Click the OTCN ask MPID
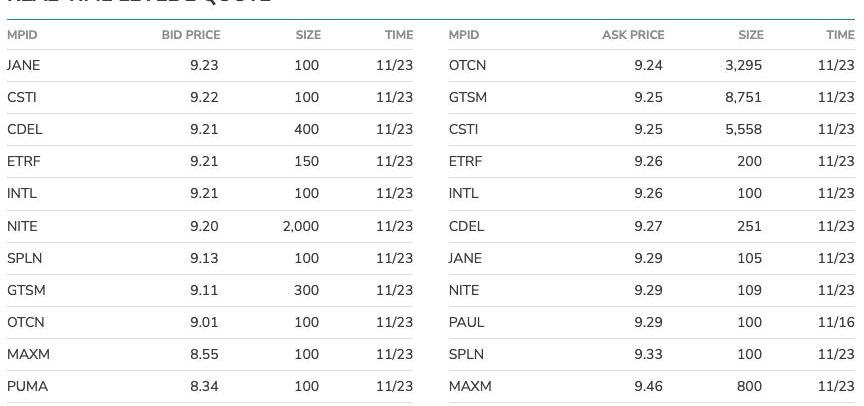Image resolution: width=864 pixels, height=406 pixels. tap(468, 65)
